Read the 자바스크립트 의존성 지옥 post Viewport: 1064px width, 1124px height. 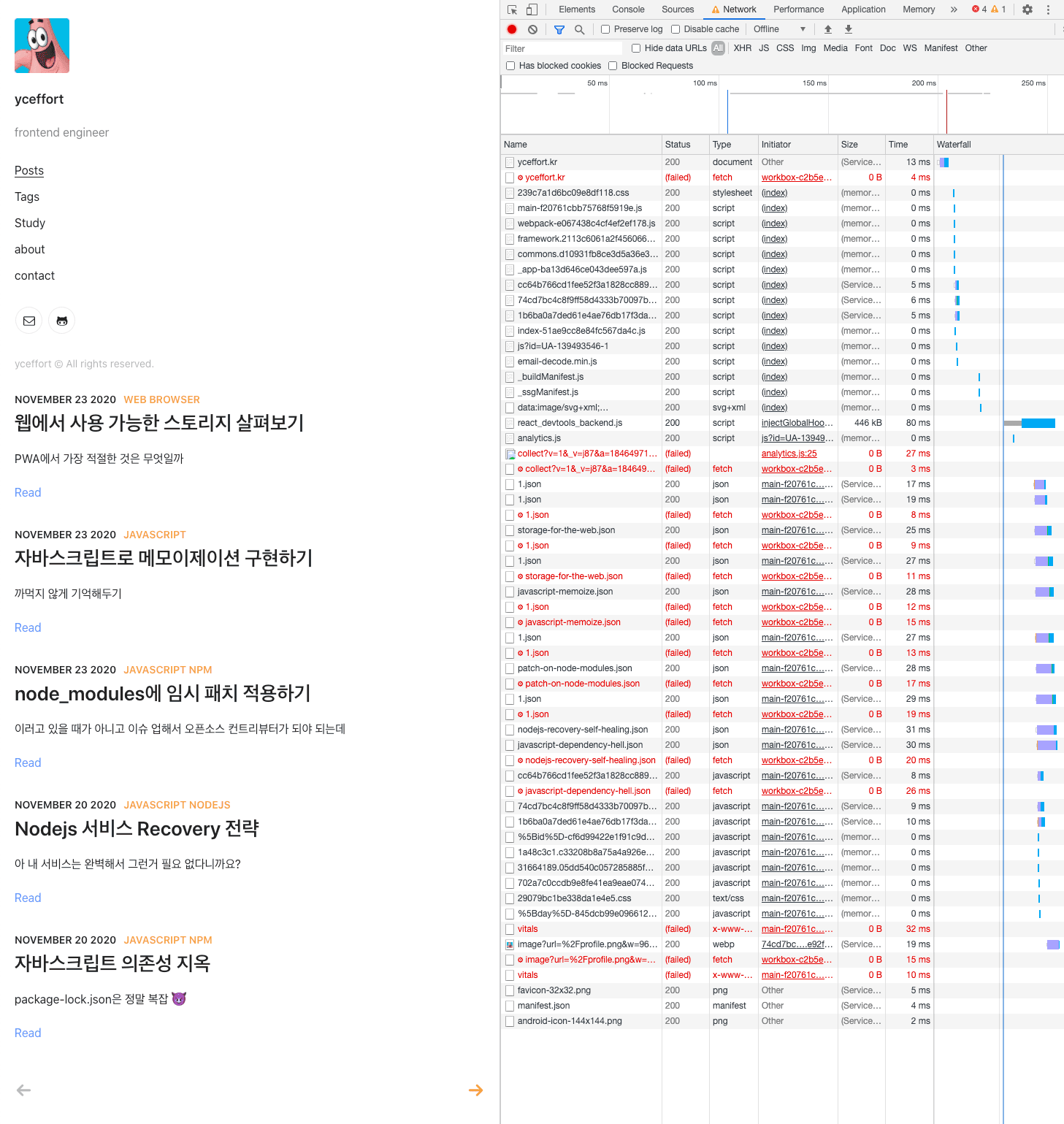[28, 1033]
